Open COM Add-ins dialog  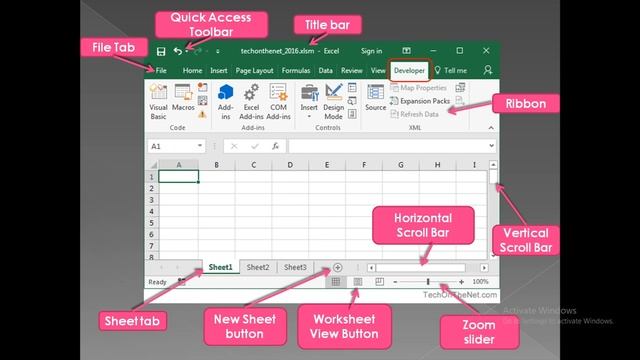[x=278, y=102]
